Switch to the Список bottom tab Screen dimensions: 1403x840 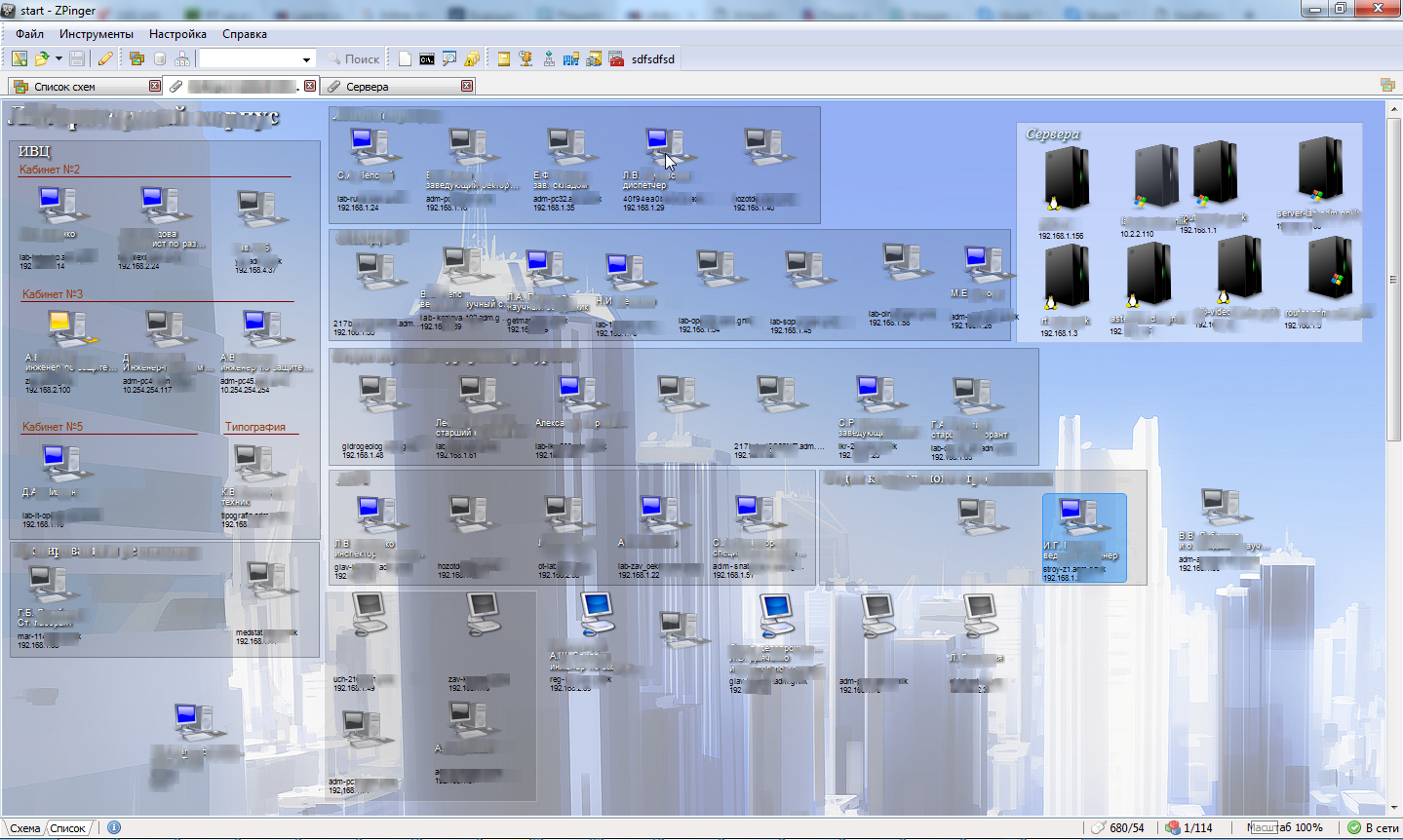click(x=68, y=828)
